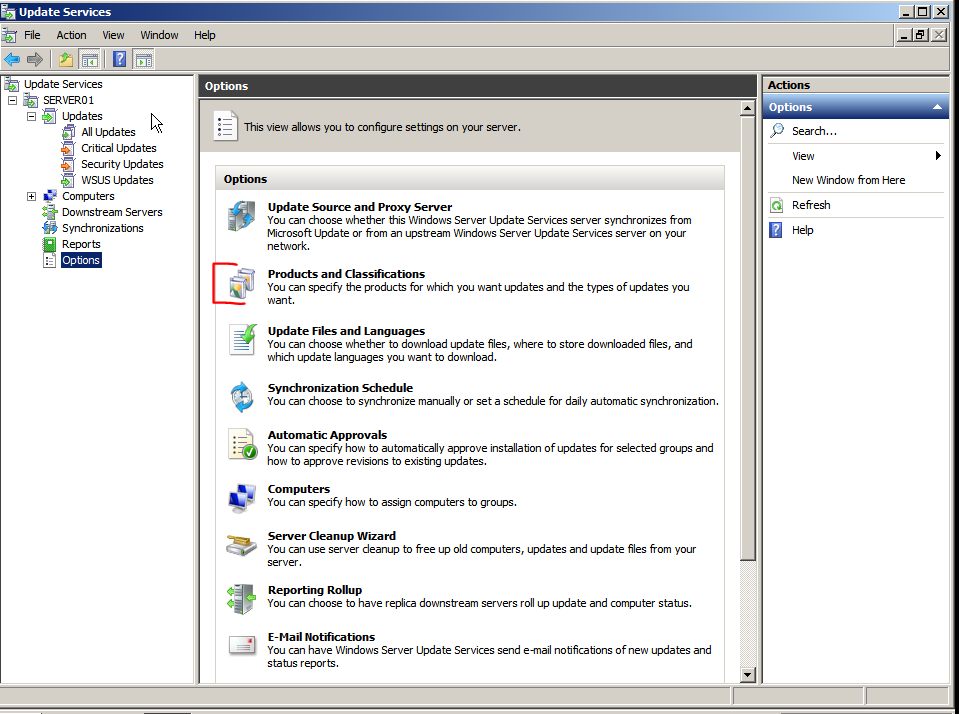Image resolution: width=959 pixels, height=714 pixels.
Task: Click the Reporting Rollup server icon
Action: [x=242, y=598]
